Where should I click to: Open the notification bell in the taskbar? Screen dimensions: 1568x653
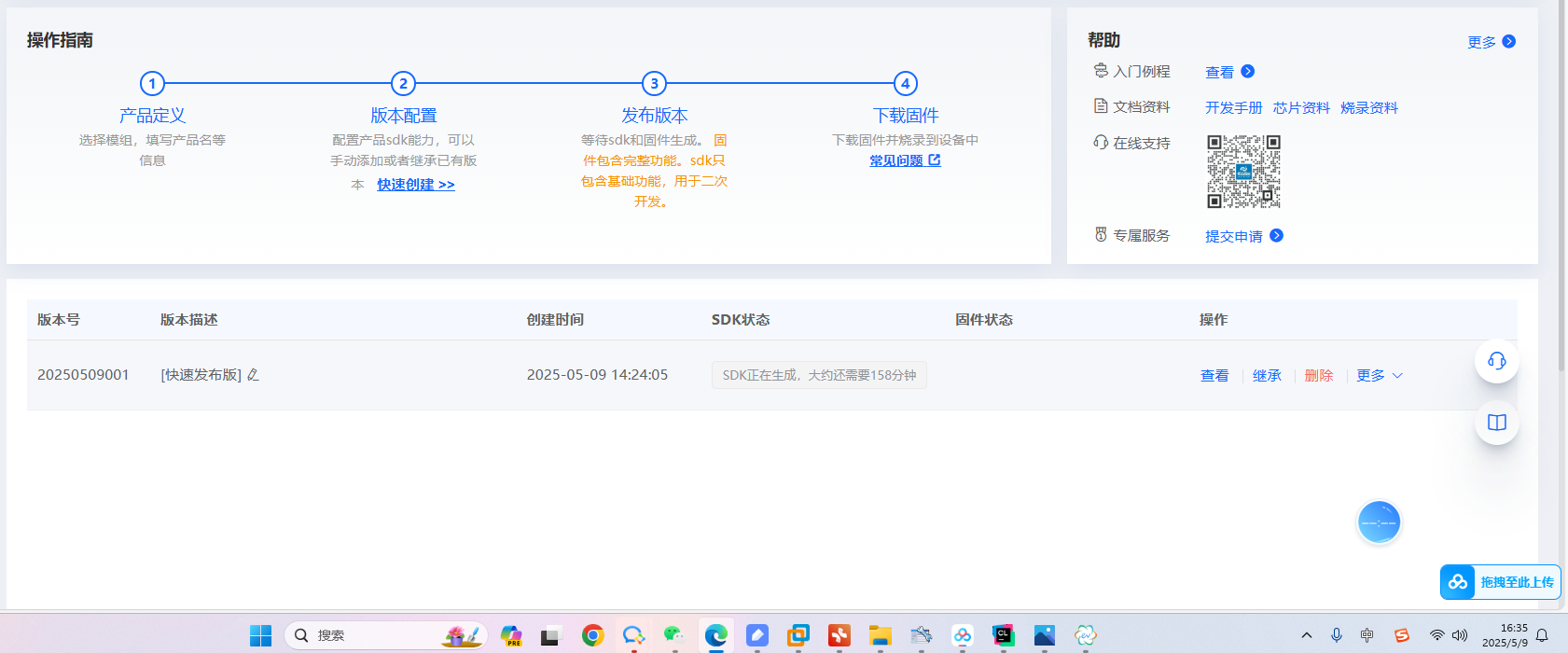pos(1542,635)
